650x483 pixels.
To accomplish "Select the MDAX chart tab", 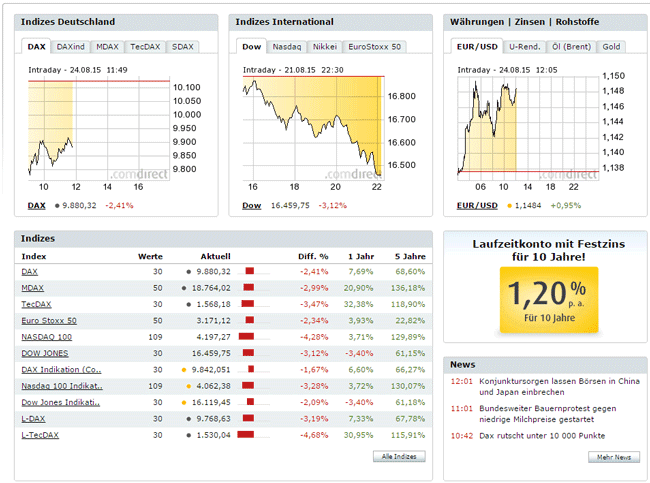I will coord(107,47).
